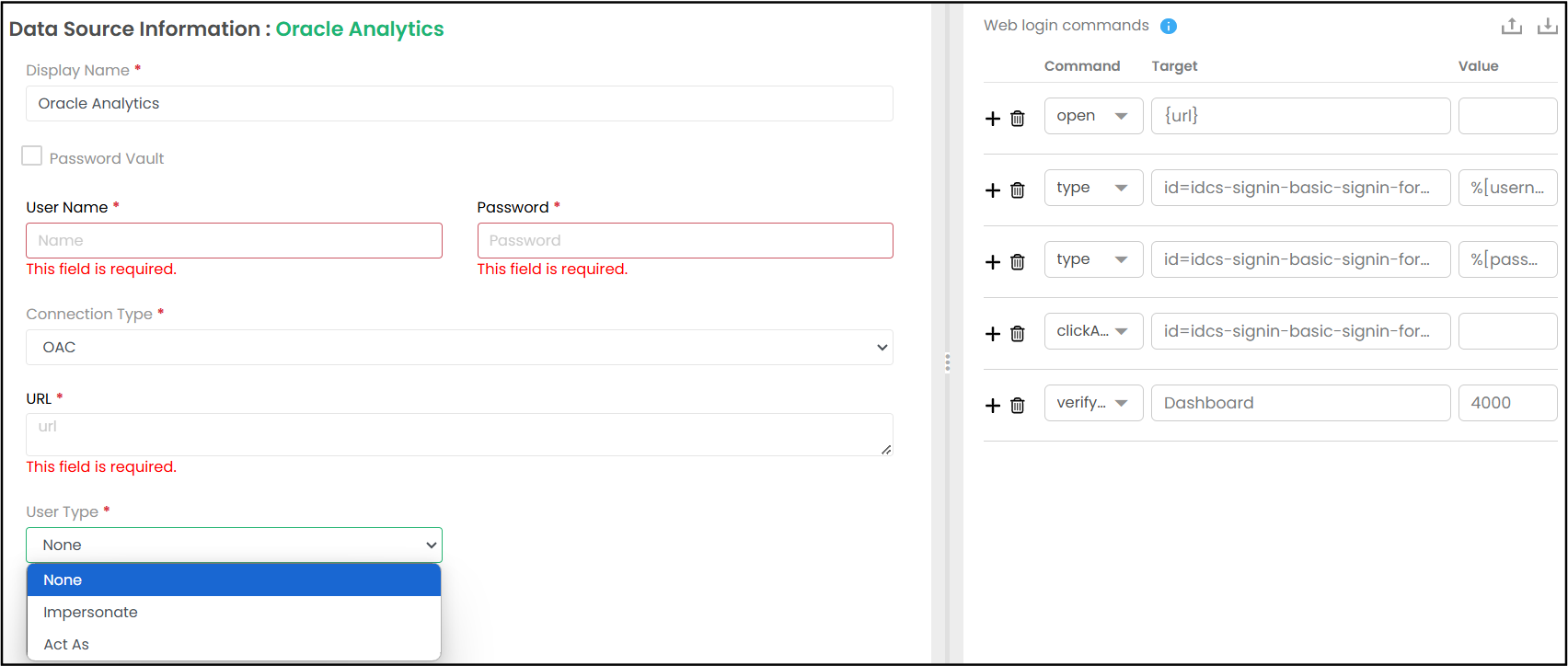
Task: Click the Dashboard target field
Action: 1301,403
